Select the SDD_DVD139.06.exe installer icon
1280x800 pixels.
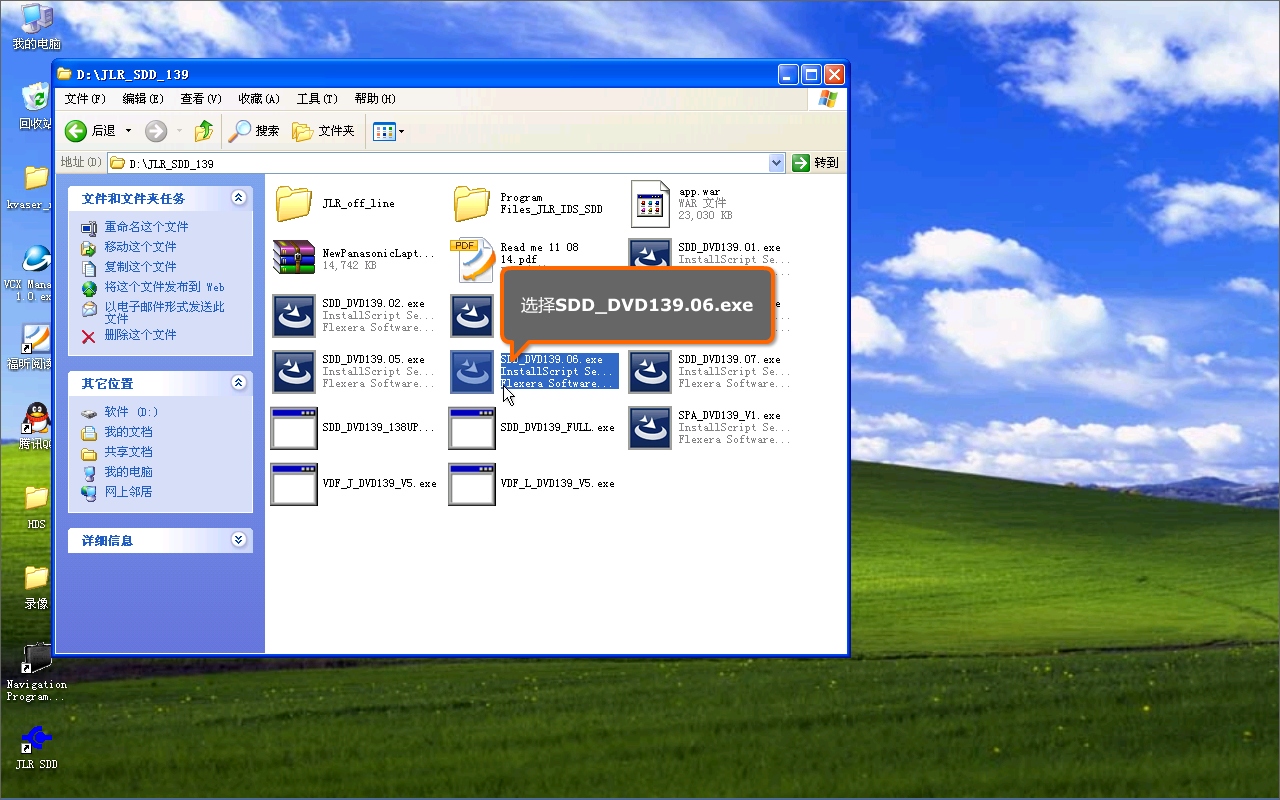472,371
